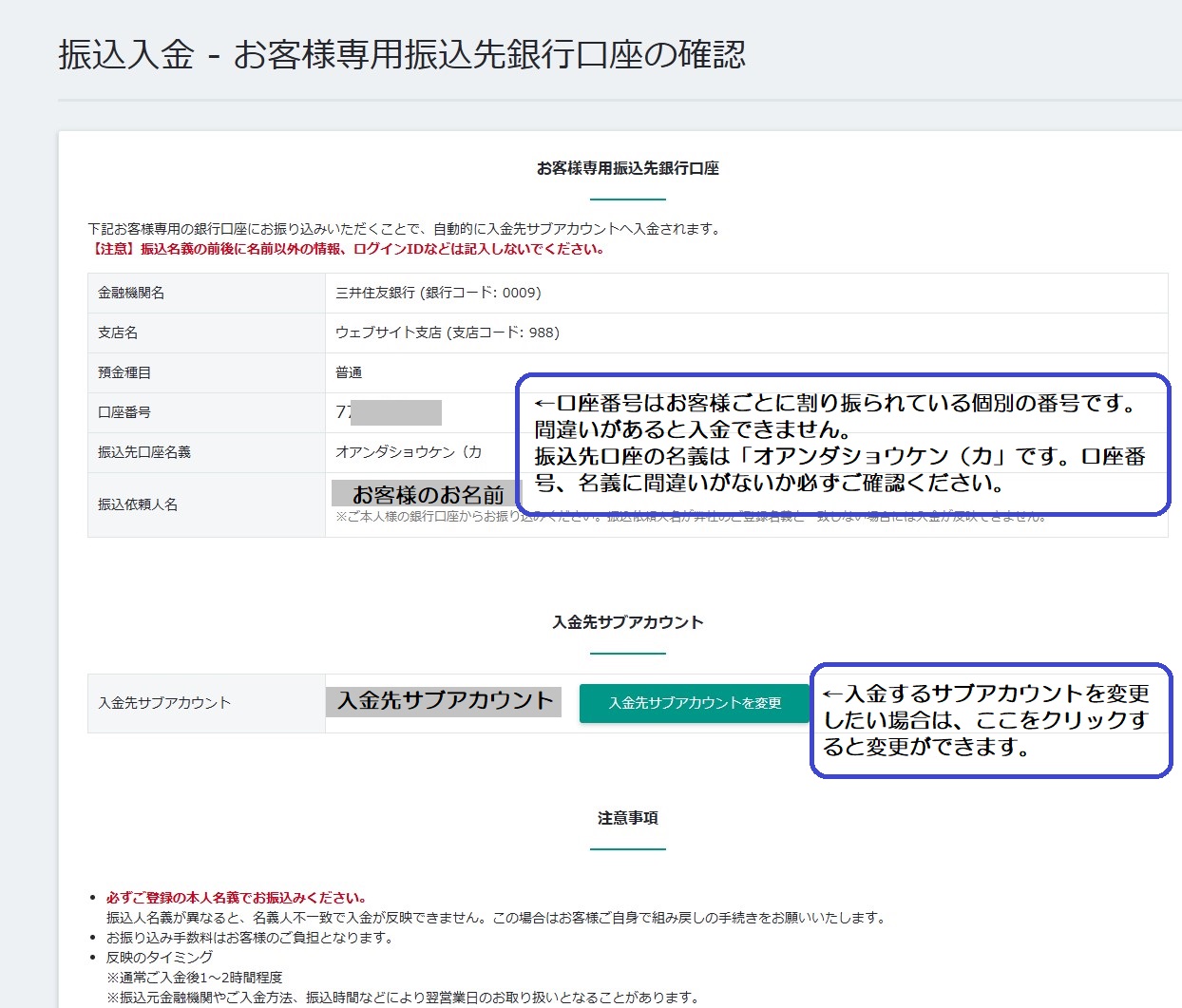Click the 支店名 row label

click(118, 333)
